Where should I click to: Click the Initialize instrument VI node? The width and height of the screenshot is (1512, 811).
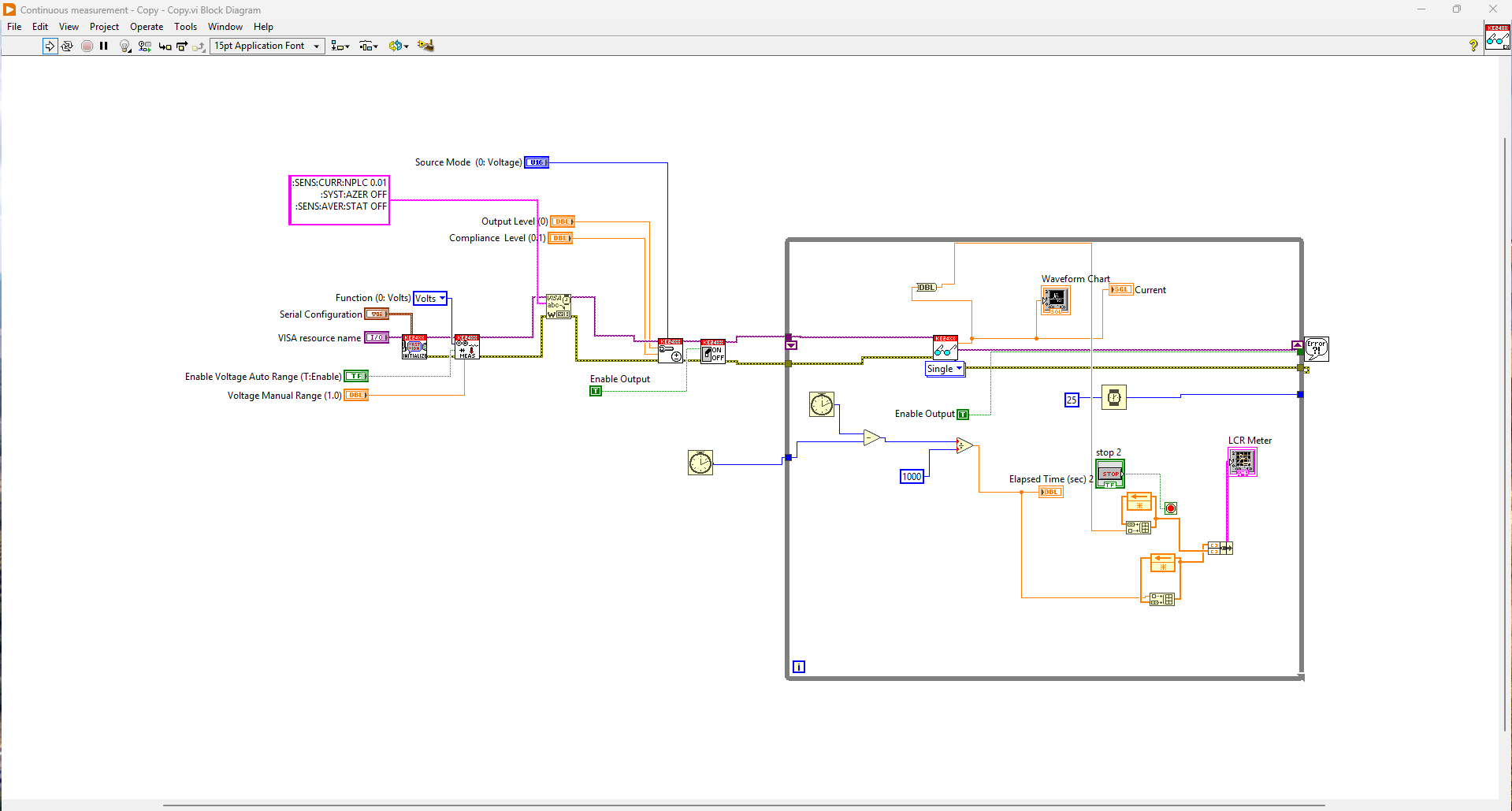[414, 347]
